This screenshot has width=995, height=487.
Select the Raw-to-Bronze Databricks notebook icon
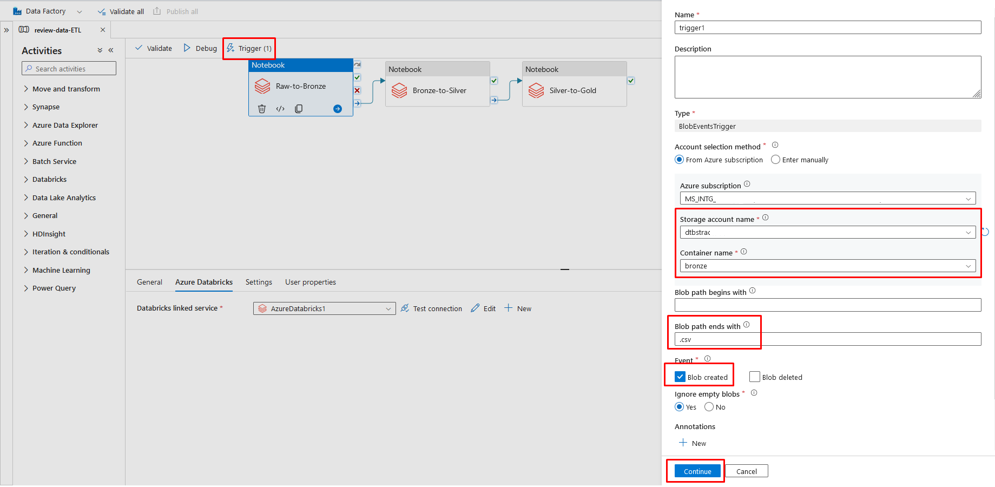[x=262, y=86]
